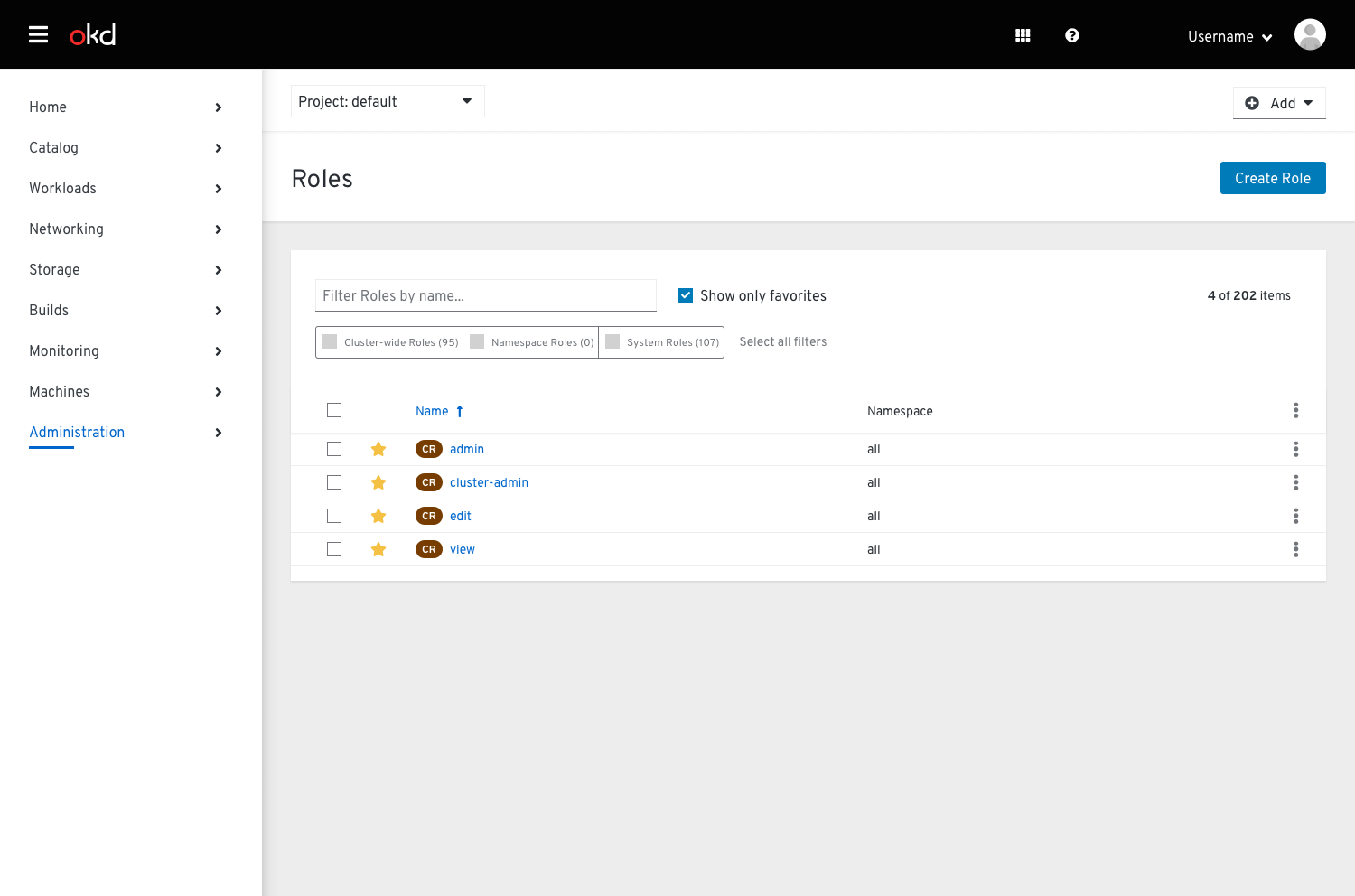Open the admin role link
This screenshot has width=1355, height=896.
tap(467, 449)
